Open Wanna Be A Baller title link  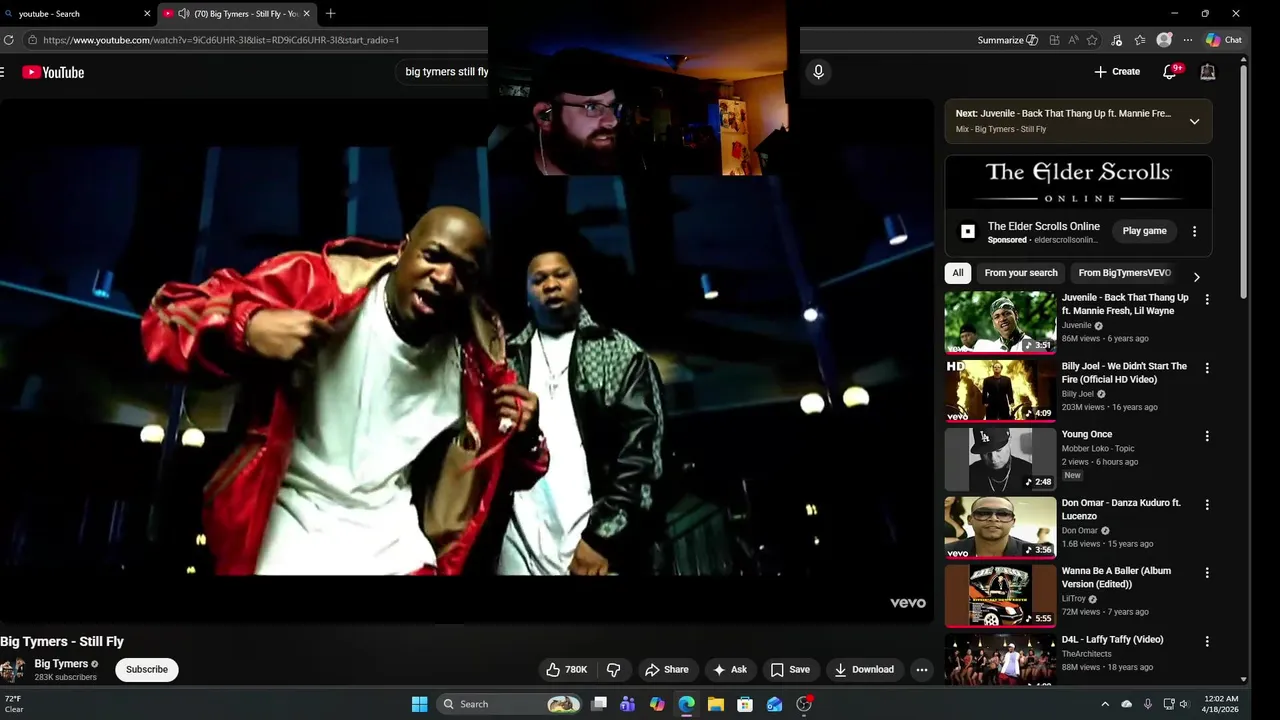coord(1116,578)
